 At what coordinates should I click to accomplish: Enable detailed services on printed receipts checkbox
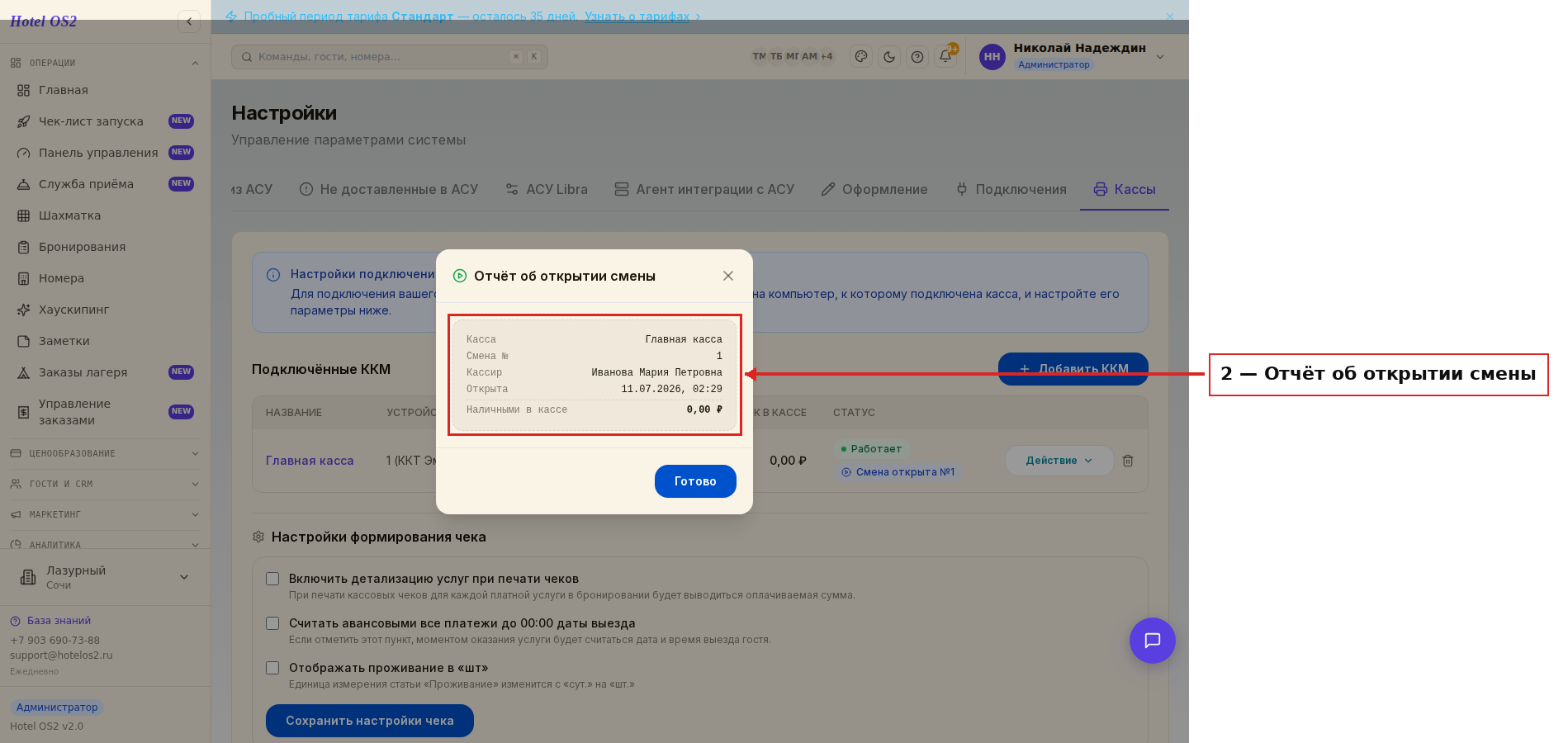[x=272, y=579]
